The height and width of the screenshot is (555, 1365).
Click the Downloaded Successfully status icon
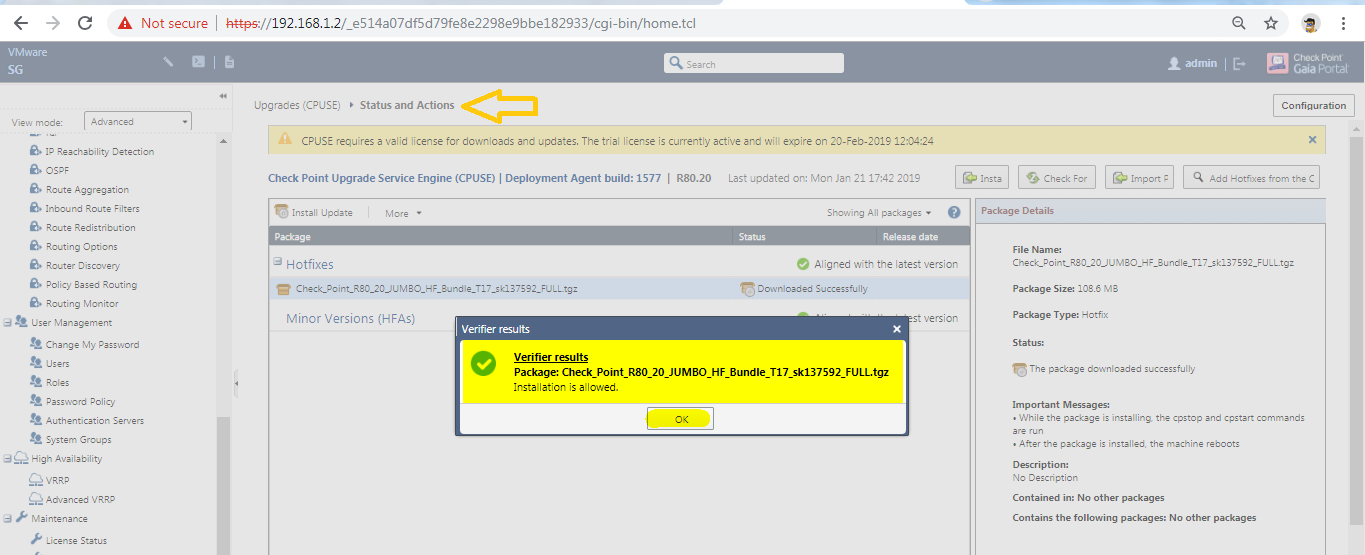[x=747, y=289]
